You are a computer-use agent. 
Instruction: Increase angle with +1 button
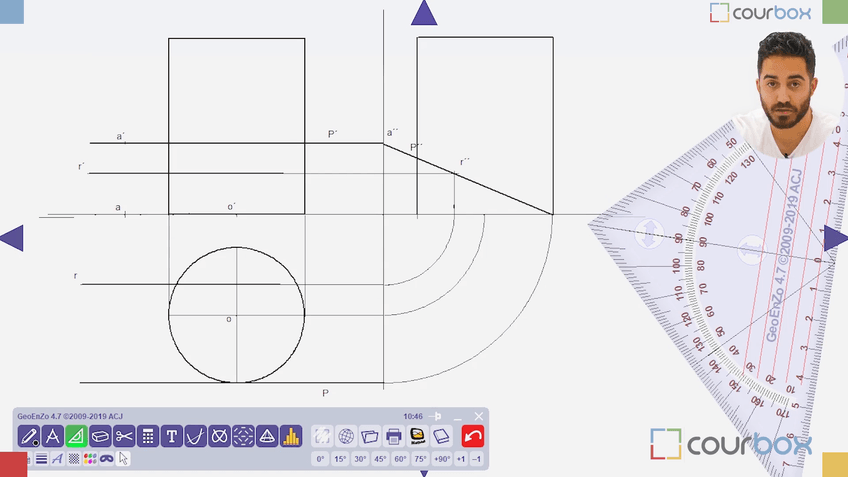tap(461, 459)
